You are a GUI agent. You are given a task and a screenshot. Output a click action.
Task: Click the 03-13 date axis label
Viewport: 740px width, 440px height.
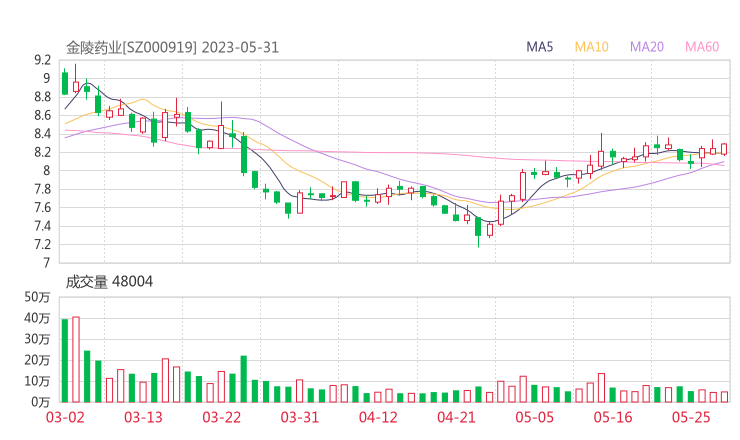pyautogui.click(x=143, y=417)
